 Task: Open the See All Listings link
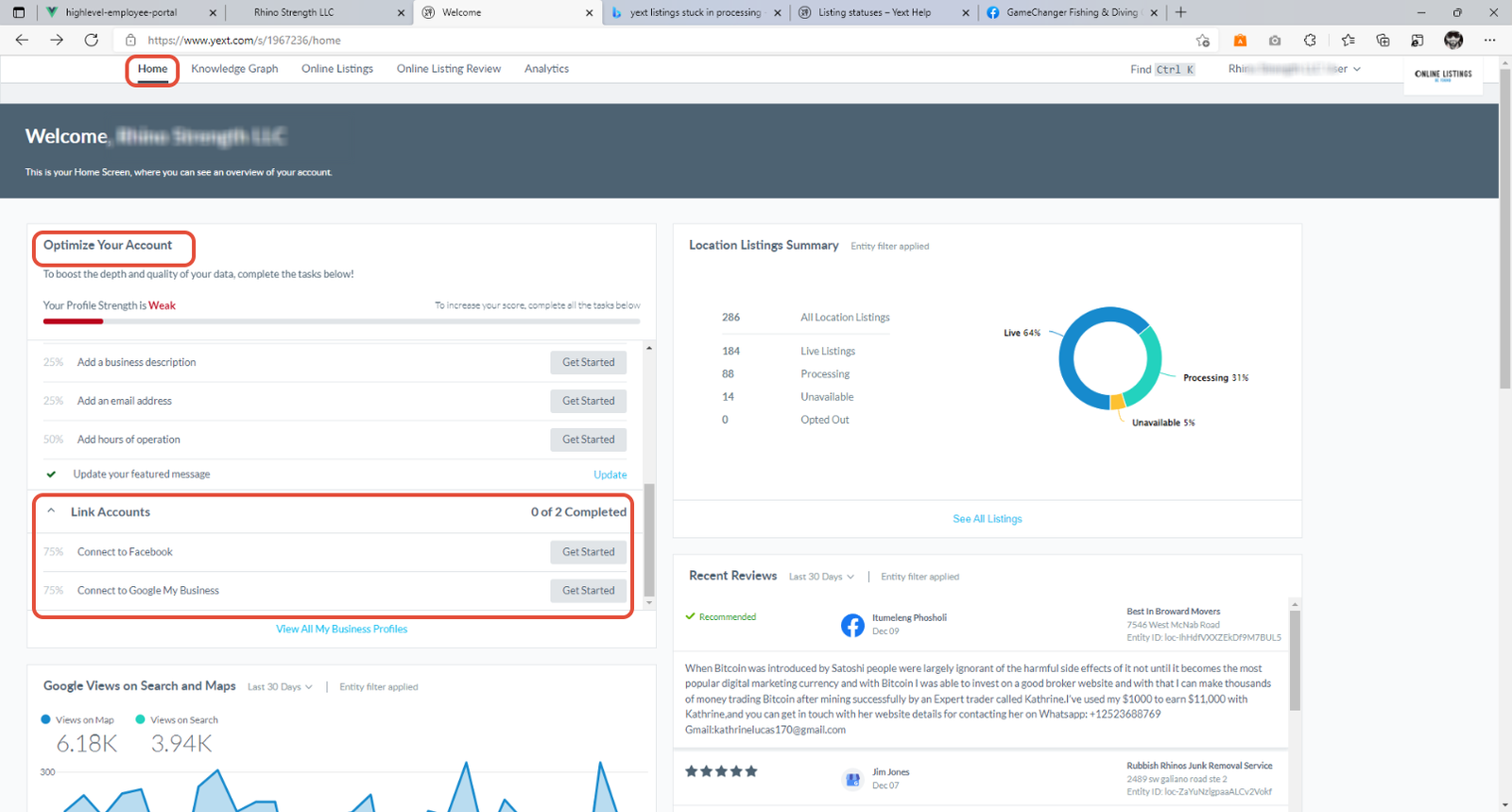point(987,519)
